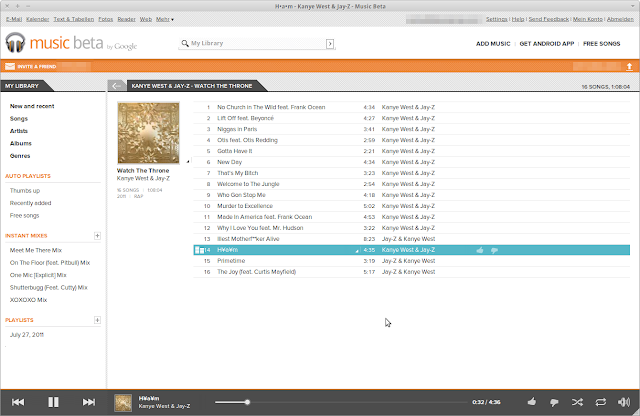Viewport: 640px width, 416px height.
Task: Open the Albums view
Action: (x=21, y=143)
